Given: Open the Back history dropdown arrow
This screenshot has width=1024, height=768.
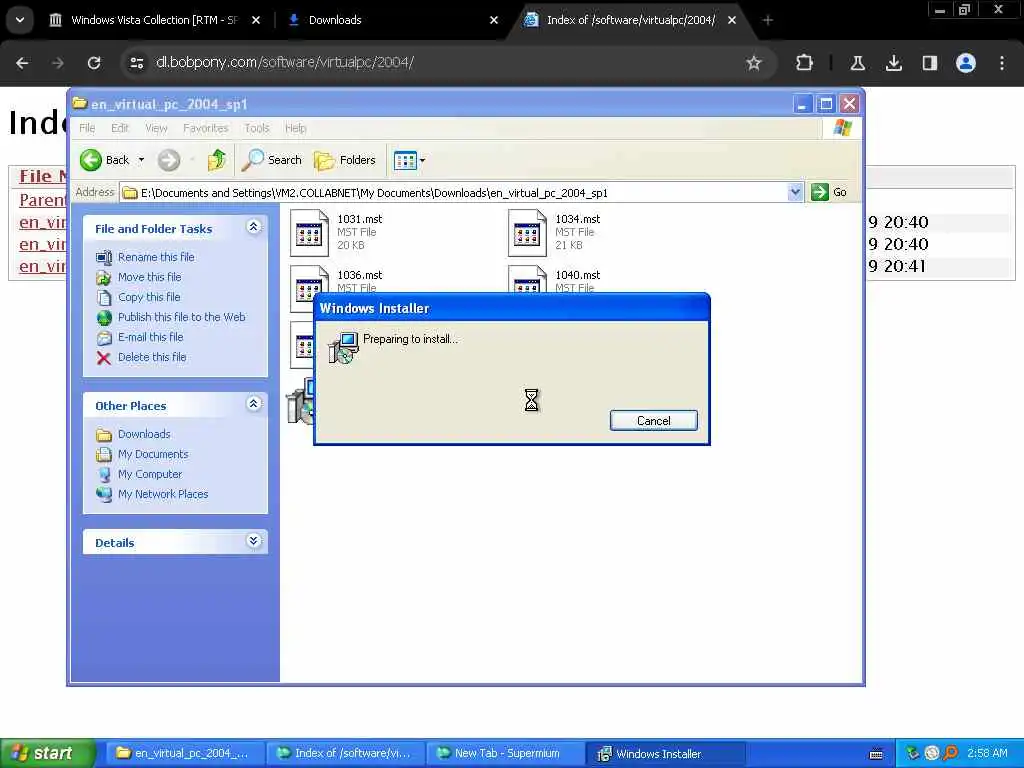Looking at the screenshot, I should coord(141,160).
